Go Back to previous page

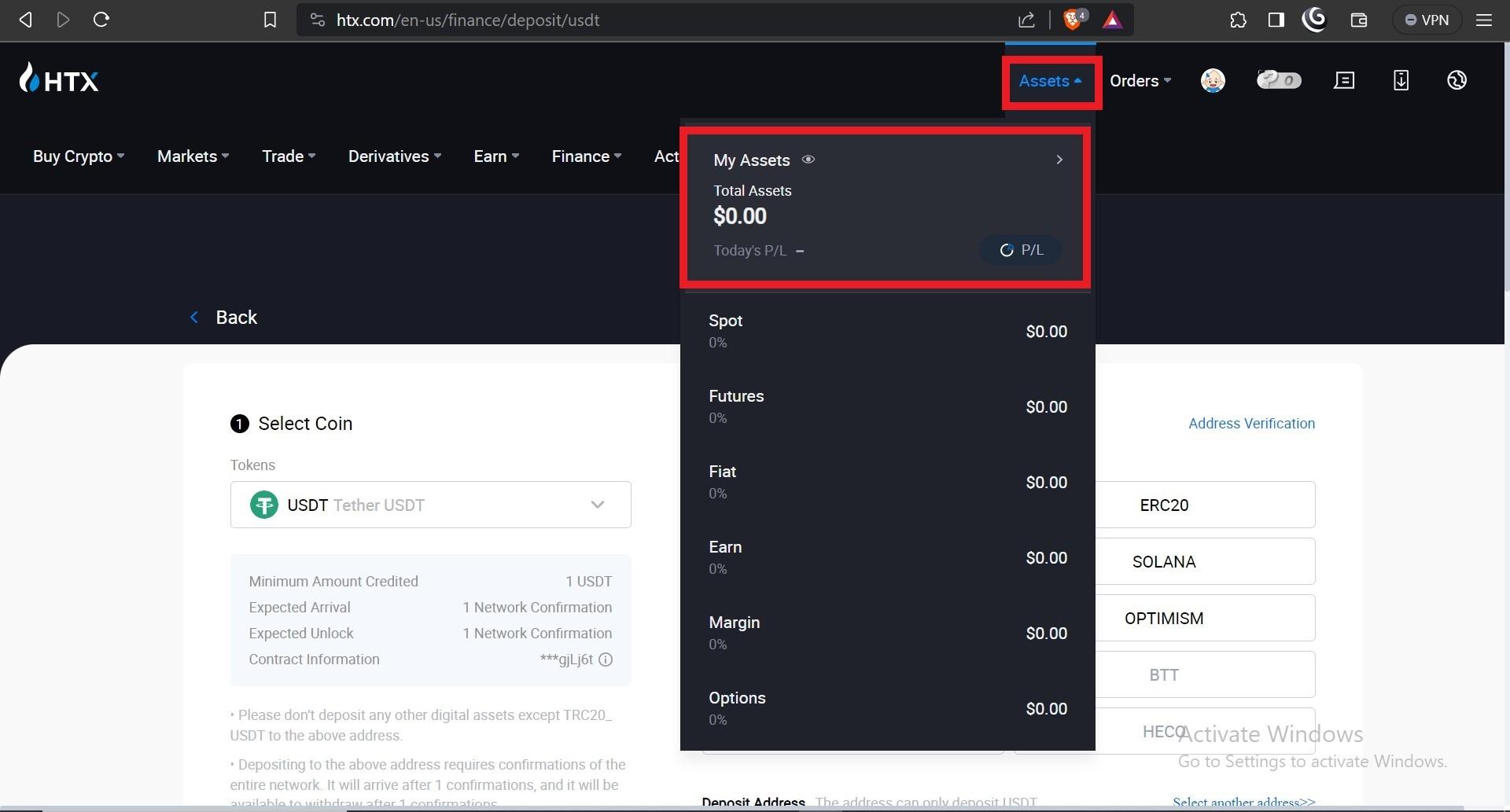224,317
